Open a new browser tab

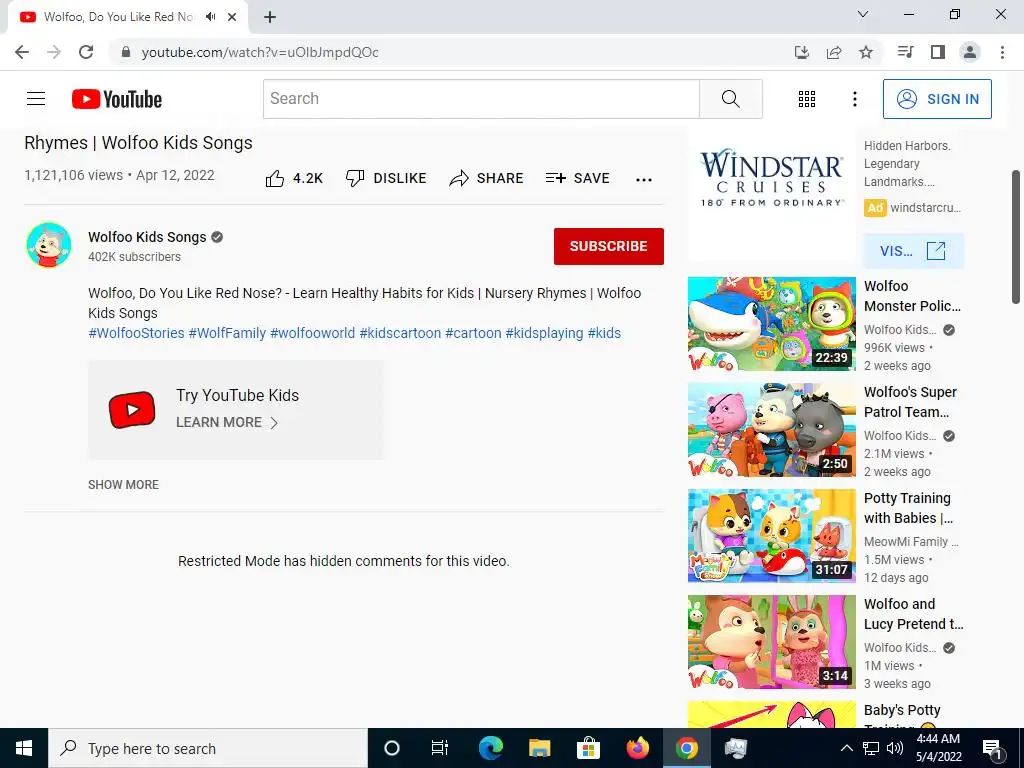270,17
